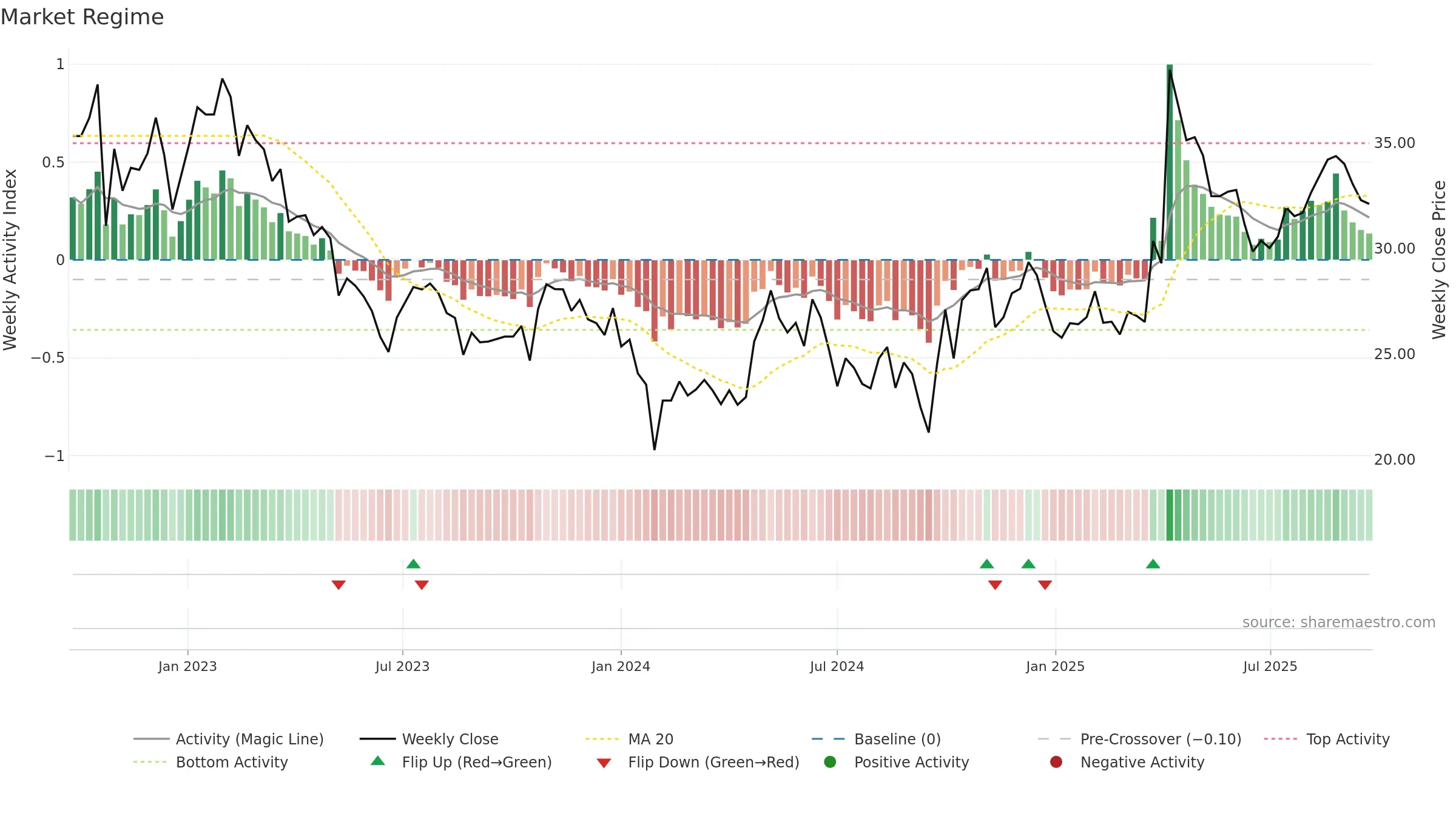The height and width of the screenshot is (819, 1456).
Task: Click the darkest green cell in the regime heatmap strip
Action: coord(1170,515)
